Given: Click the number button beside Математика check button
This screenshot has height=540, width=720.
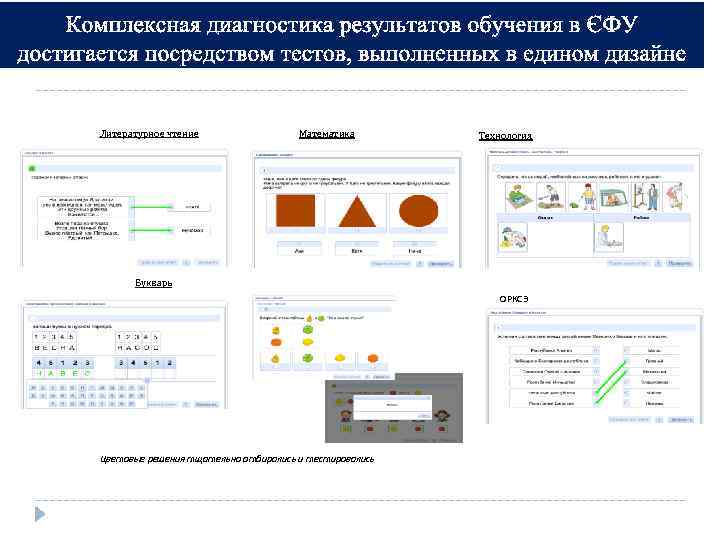Looking at the screenshot, I should pos(420,264).
